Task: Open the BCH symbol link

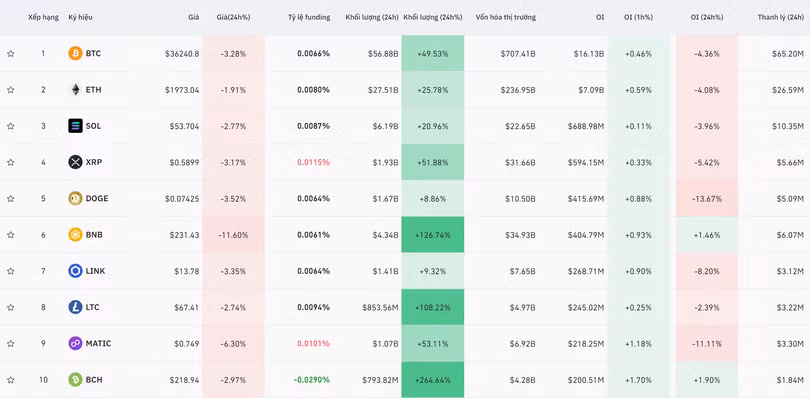Action: (x=94, y=380)
